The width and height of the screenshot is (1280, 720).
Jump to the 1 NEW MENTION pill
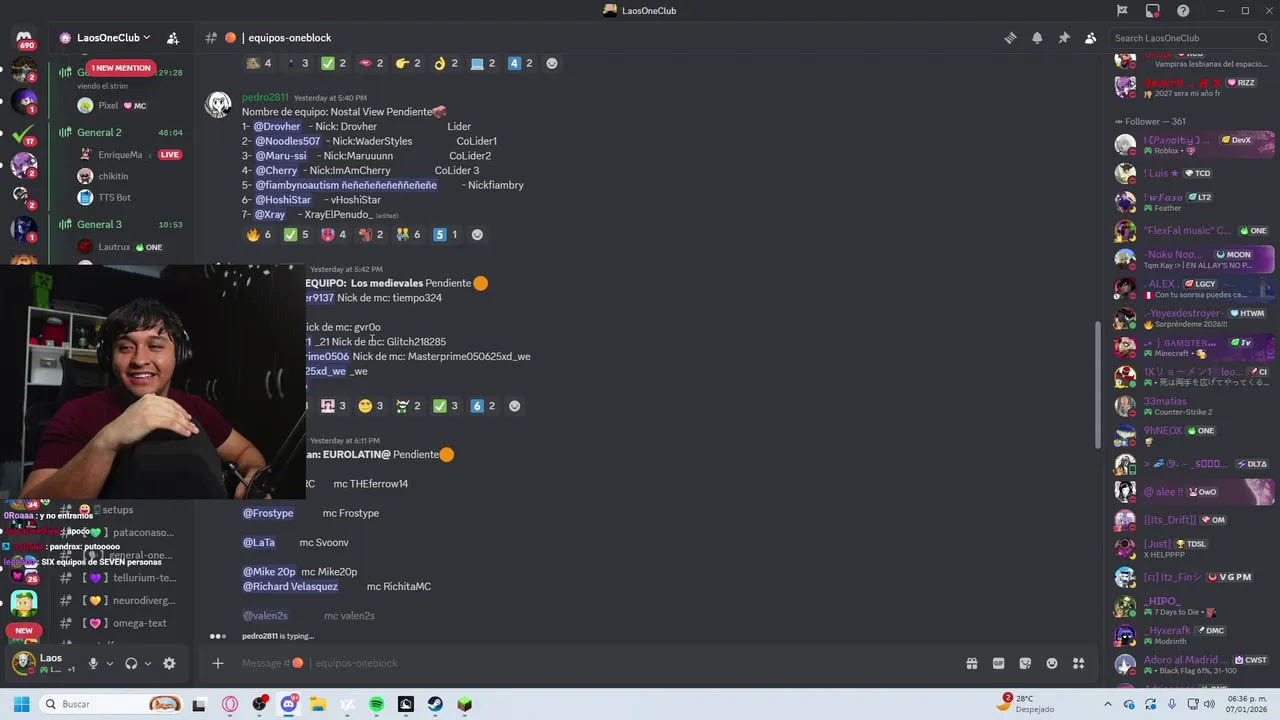coord(119,68)
